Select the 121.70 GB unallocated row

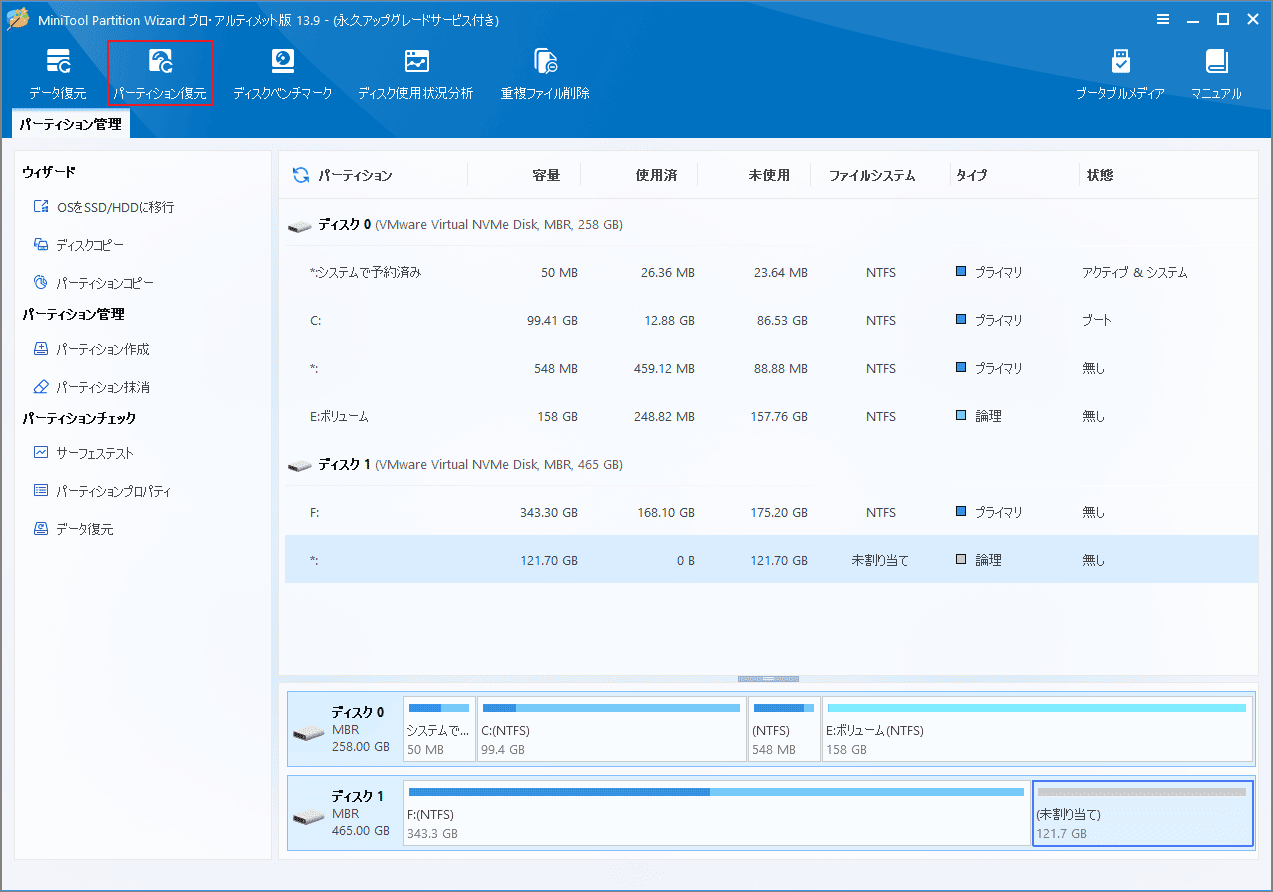click(x=770, y=560)
